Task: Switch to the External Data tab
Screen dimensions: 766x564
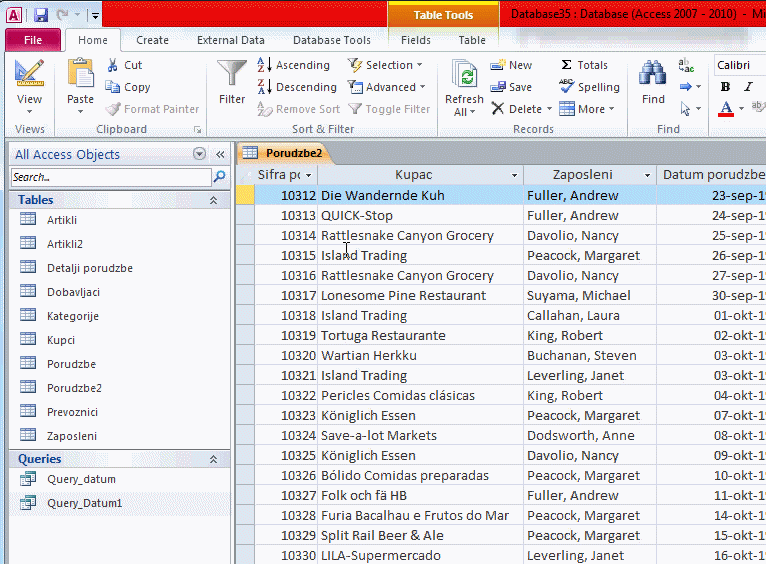Action: coord(230,41)
